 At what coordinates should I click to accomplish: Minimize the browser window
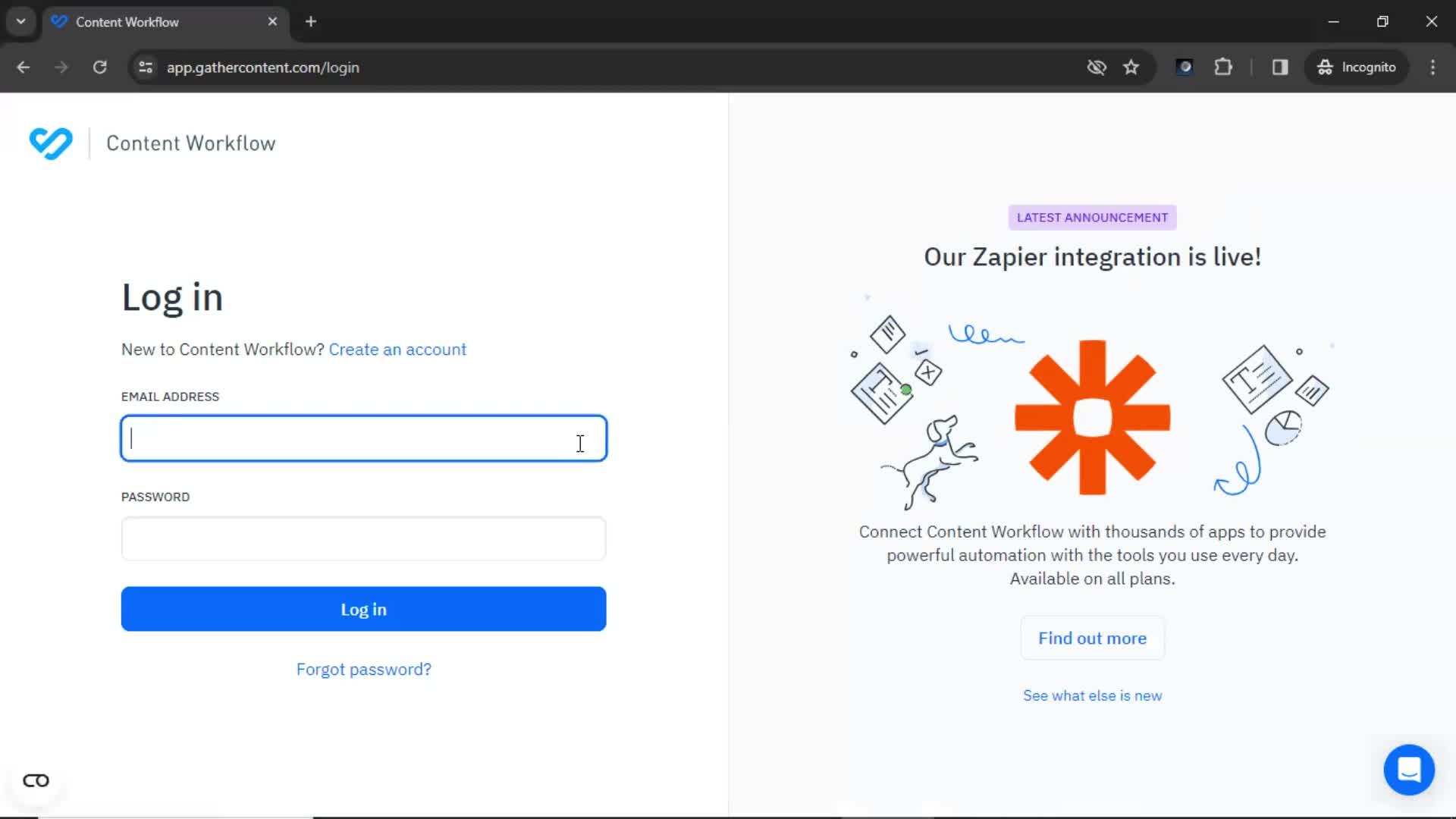pyautogui.click(x=1333, y=21)
